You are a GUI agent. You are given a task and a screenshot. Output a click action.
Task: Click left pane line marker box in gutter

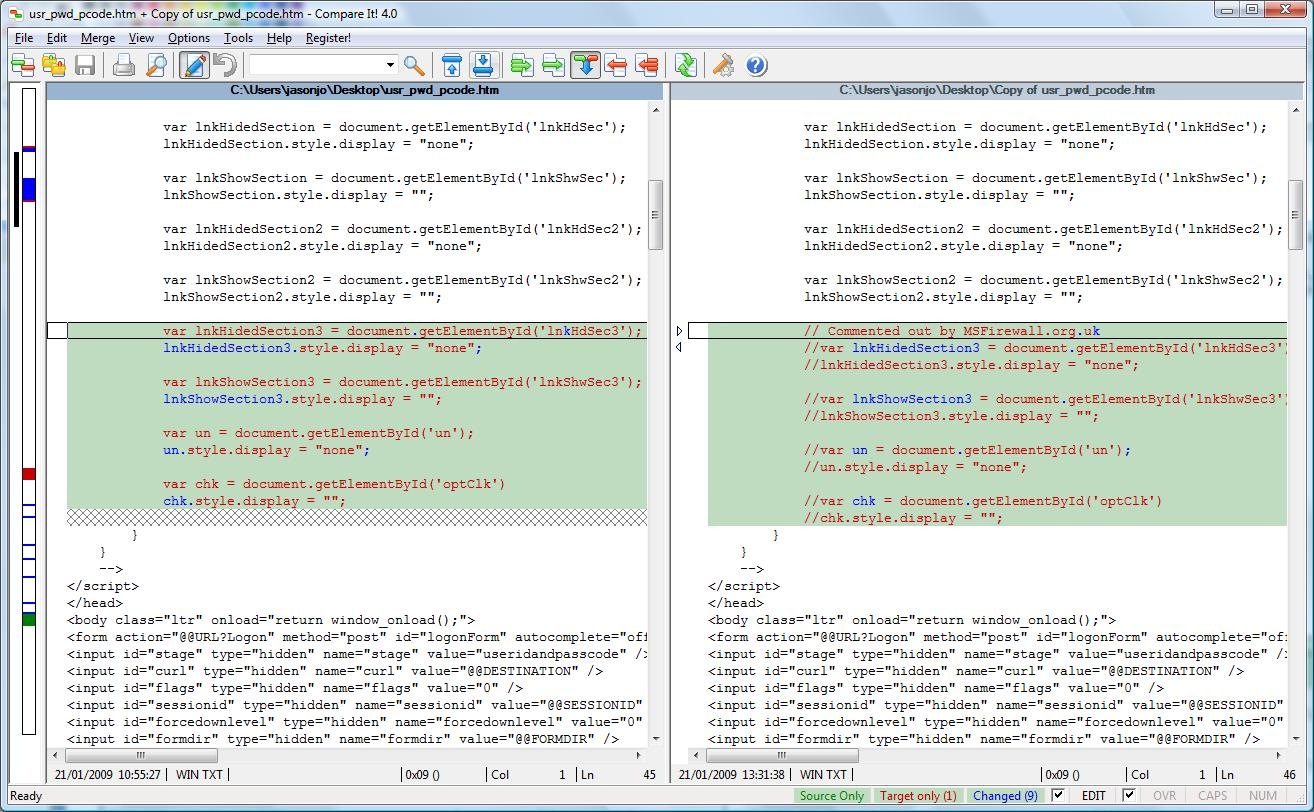(x=57, y=331)
